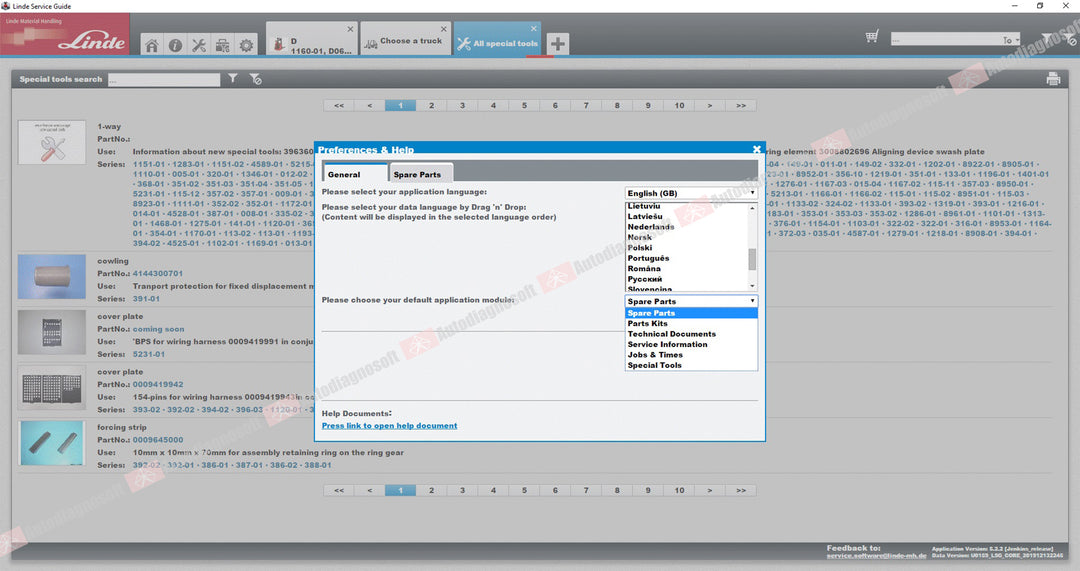Screen dimensions: 1080x571
Task: Choose Technical Documents in module list
Action: click(x=691, y=333)
